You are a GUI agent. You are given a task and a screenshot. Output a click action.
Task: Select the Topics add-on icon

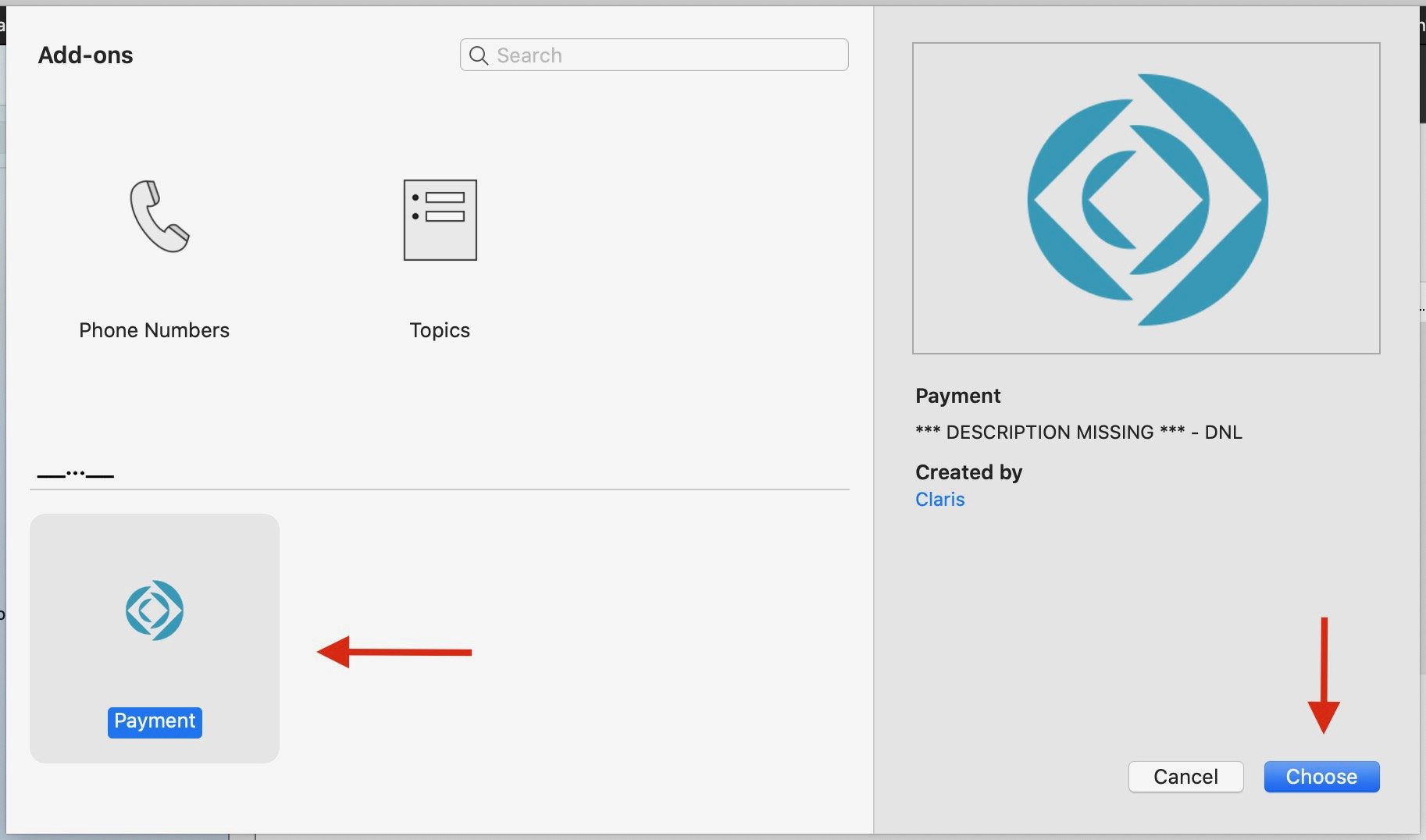point(440,220)
